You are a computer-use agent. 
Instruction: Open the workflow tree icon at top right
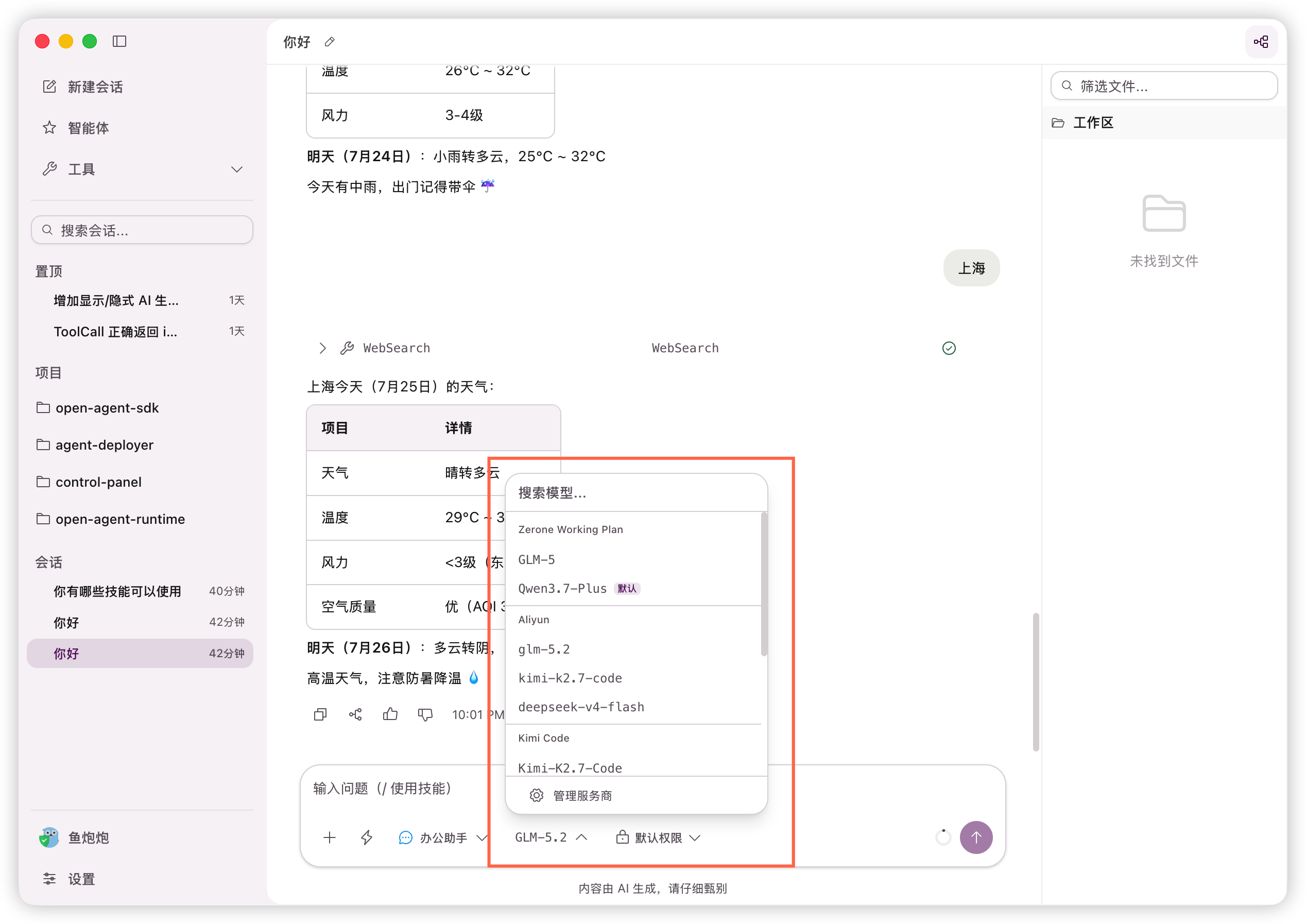(x=1261, y=42)
